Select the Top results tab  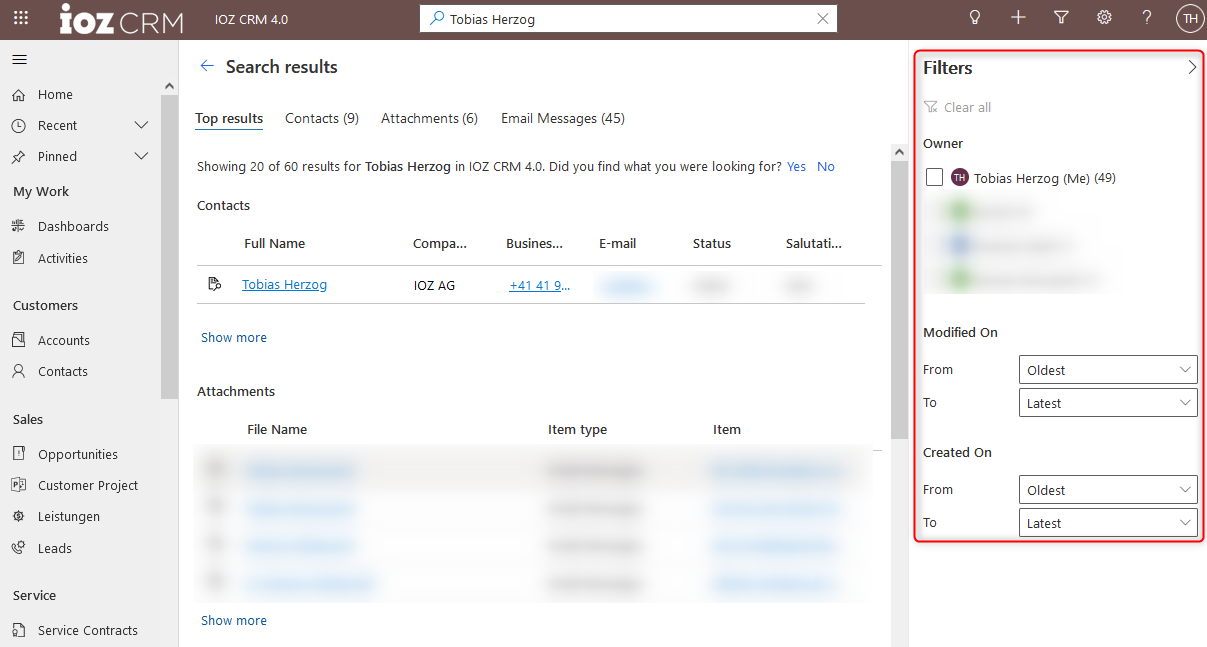point(229,118)
